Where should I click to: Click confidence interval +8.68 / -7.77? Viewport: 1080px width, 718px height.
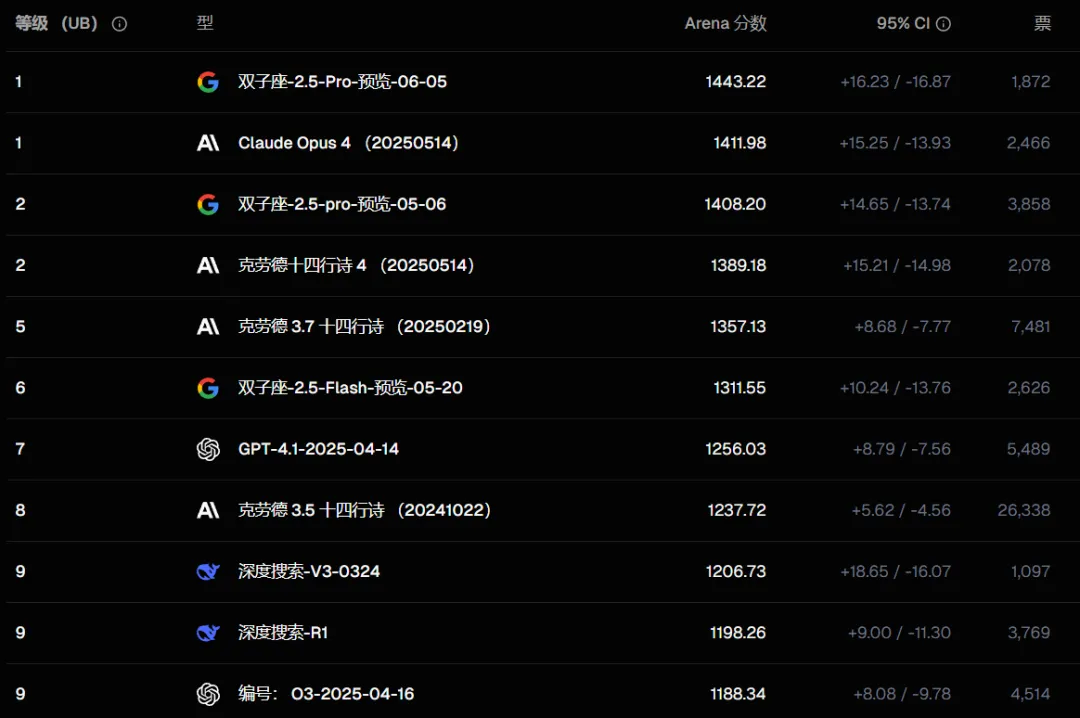pyautogui.click(x=903, y=327)
